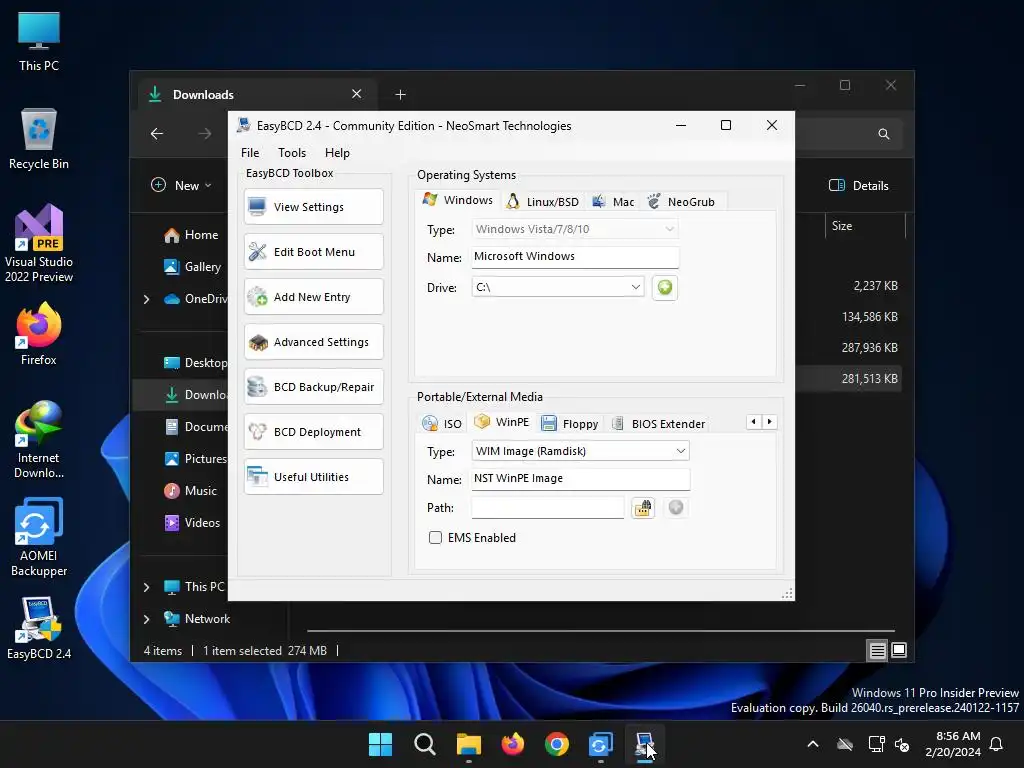1024x768 pixels.
Task: Click the search icon in File Explorer
Action: click(884, 134)
